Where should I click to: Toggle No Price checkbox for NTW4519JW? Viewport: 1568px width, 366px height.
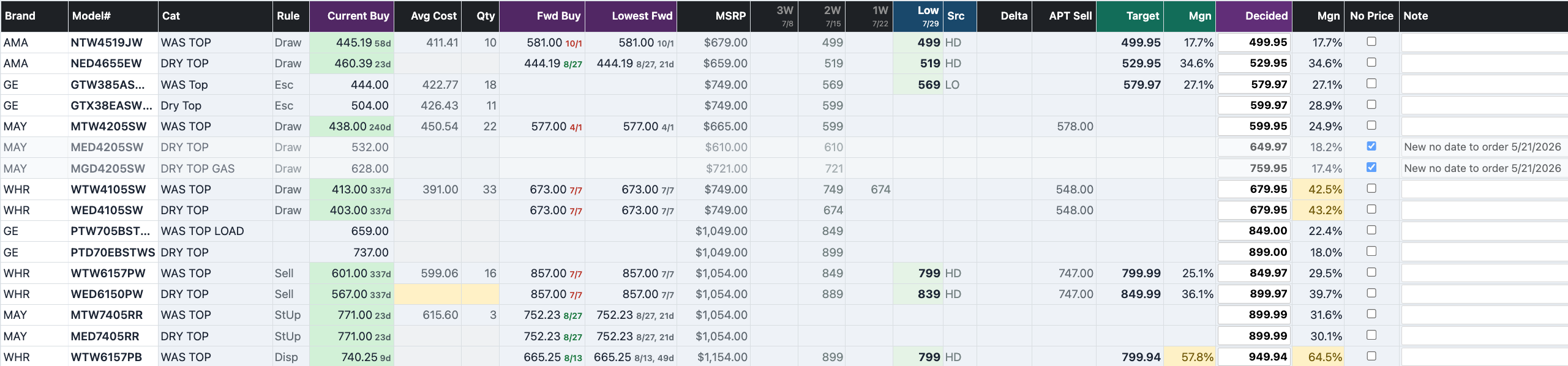point(1371,42)
